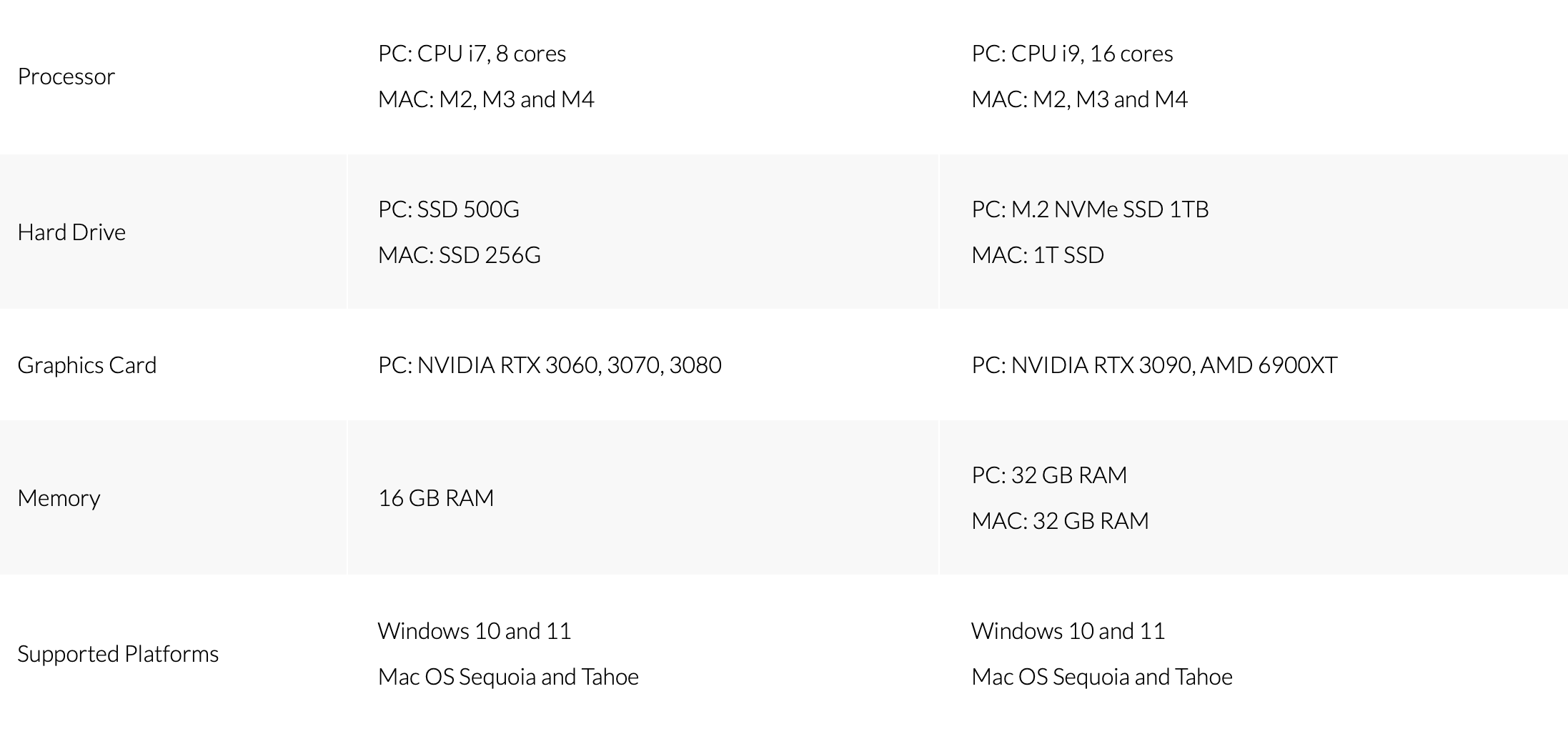1568x729 pixels.
Task: Click "Windows 10 and 11" below 16 GB RAM
Action: click(475, 631)
